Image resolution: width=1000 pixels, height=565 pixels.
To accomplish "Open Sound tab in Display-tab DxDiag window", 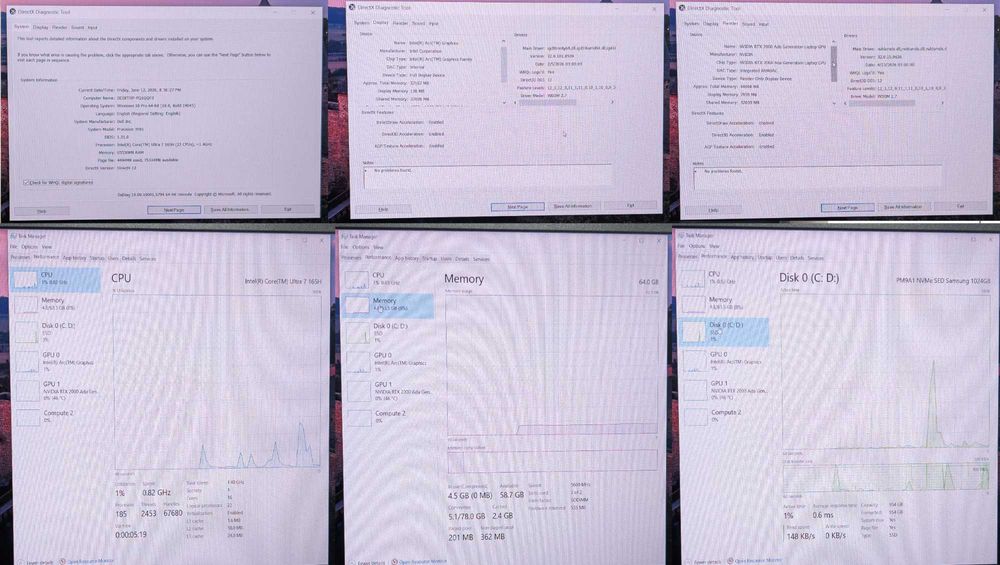I will tap(418, 23).
